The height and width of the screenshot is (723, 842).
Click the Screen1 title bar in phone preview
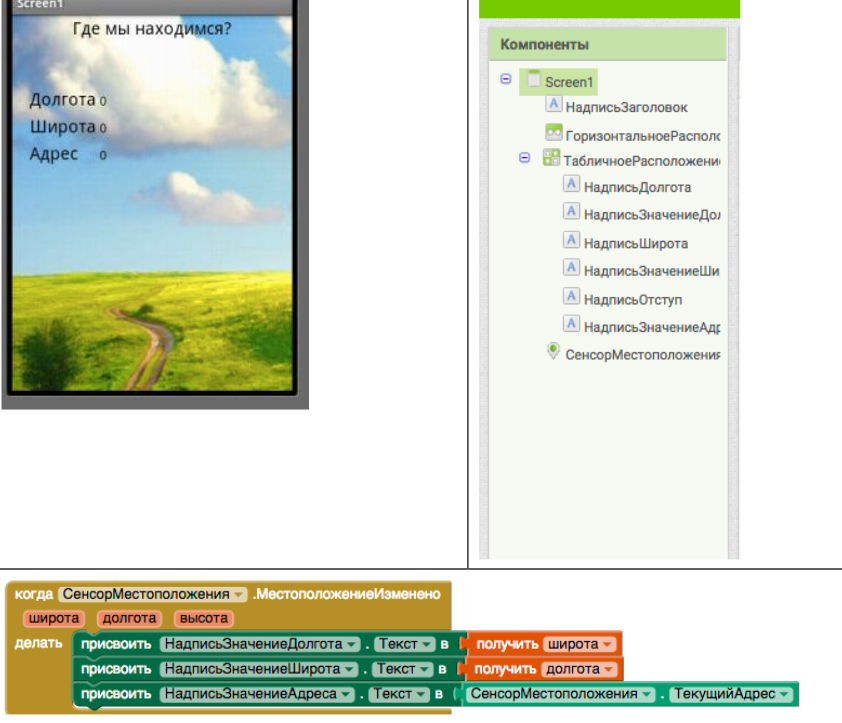coord(153,5)
